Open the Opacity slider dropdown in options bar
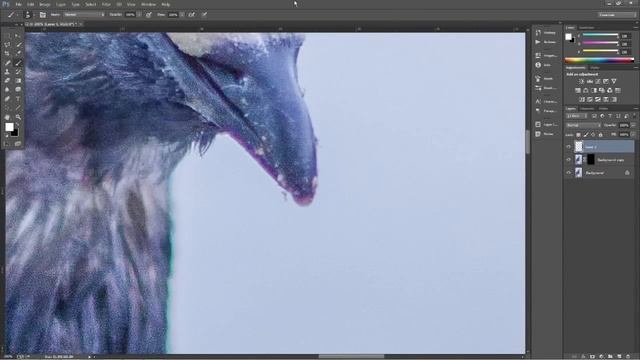 [140, 15]
